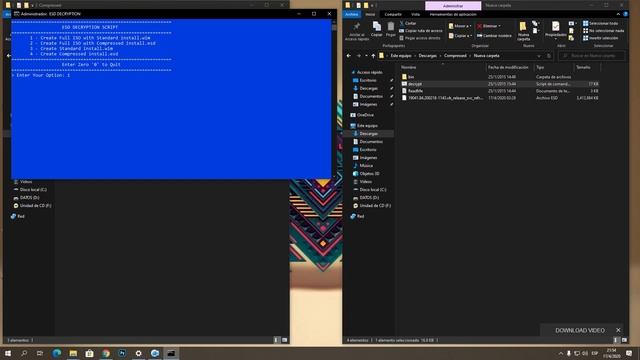The image size is (640, 360).
Task: Click Descargas in the address breadcrumb
Action: (427, 56)
